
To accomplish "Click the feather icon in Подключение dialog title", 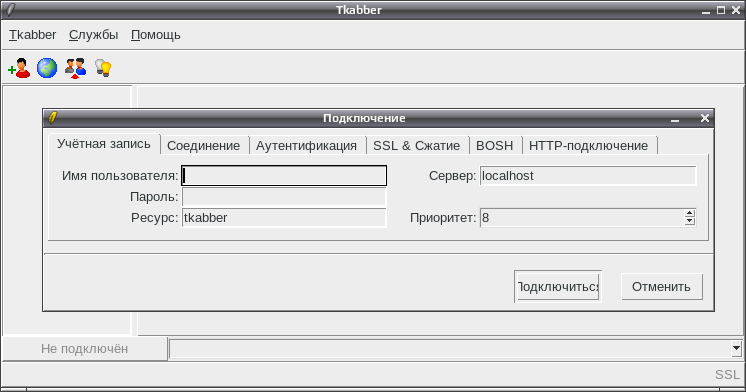I will [x=52, y=118].
